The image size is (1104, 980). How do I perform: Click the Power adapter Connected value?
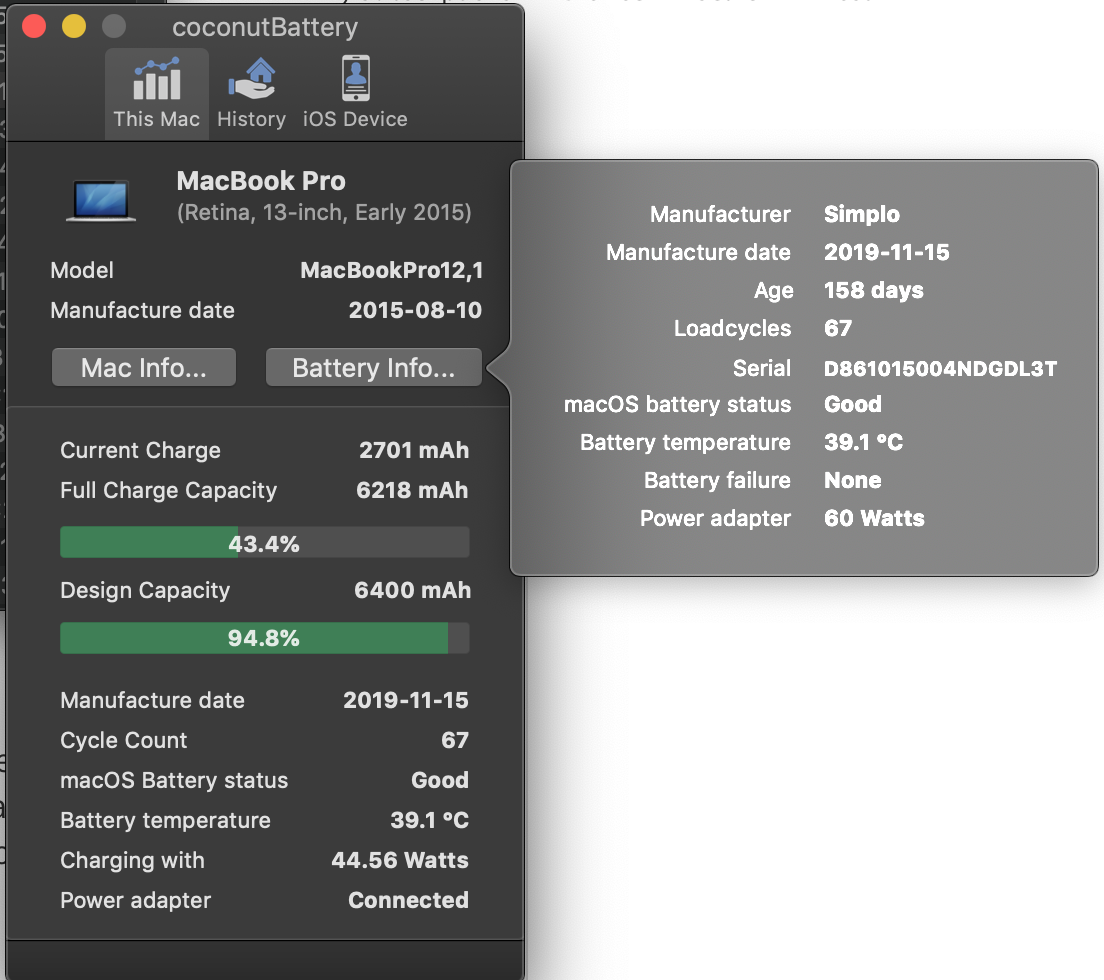coord(408,900)
